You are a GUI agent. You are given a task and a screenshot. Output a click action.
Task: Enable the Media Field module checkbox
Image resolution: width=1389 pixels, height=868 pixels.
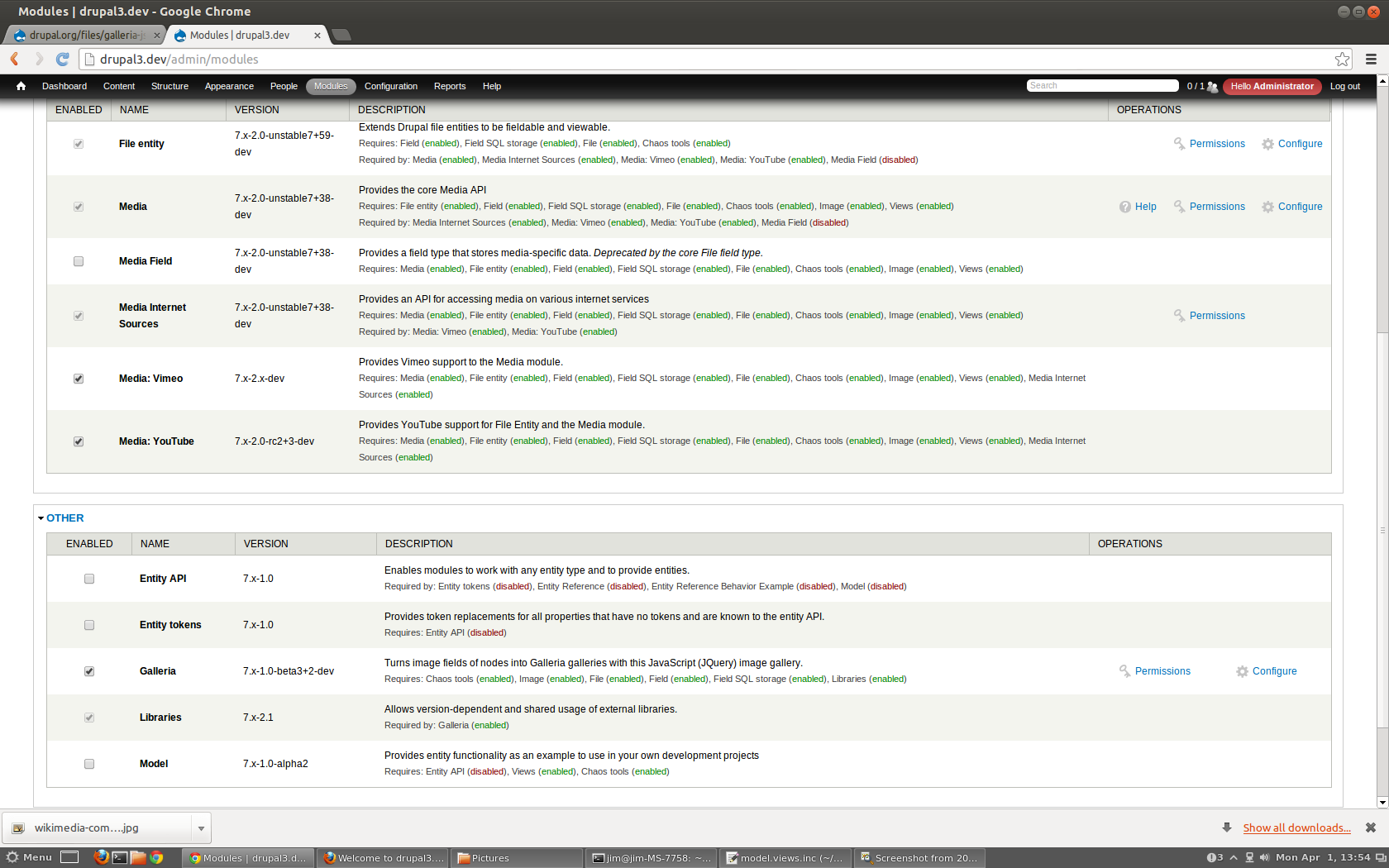79,261
